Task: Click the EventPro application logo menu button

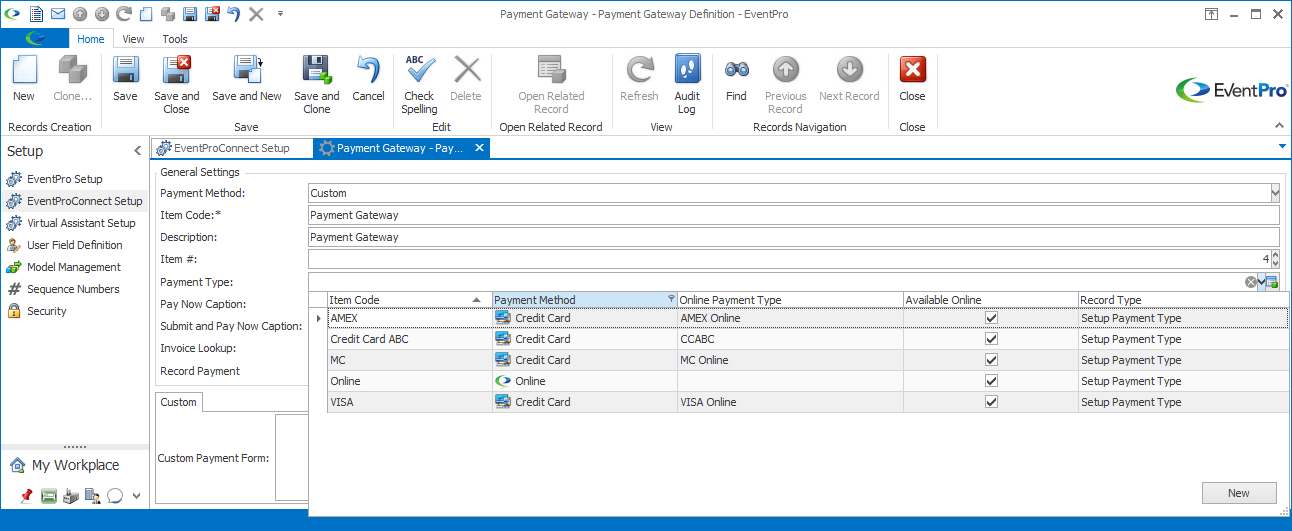Action: point(35,39)
